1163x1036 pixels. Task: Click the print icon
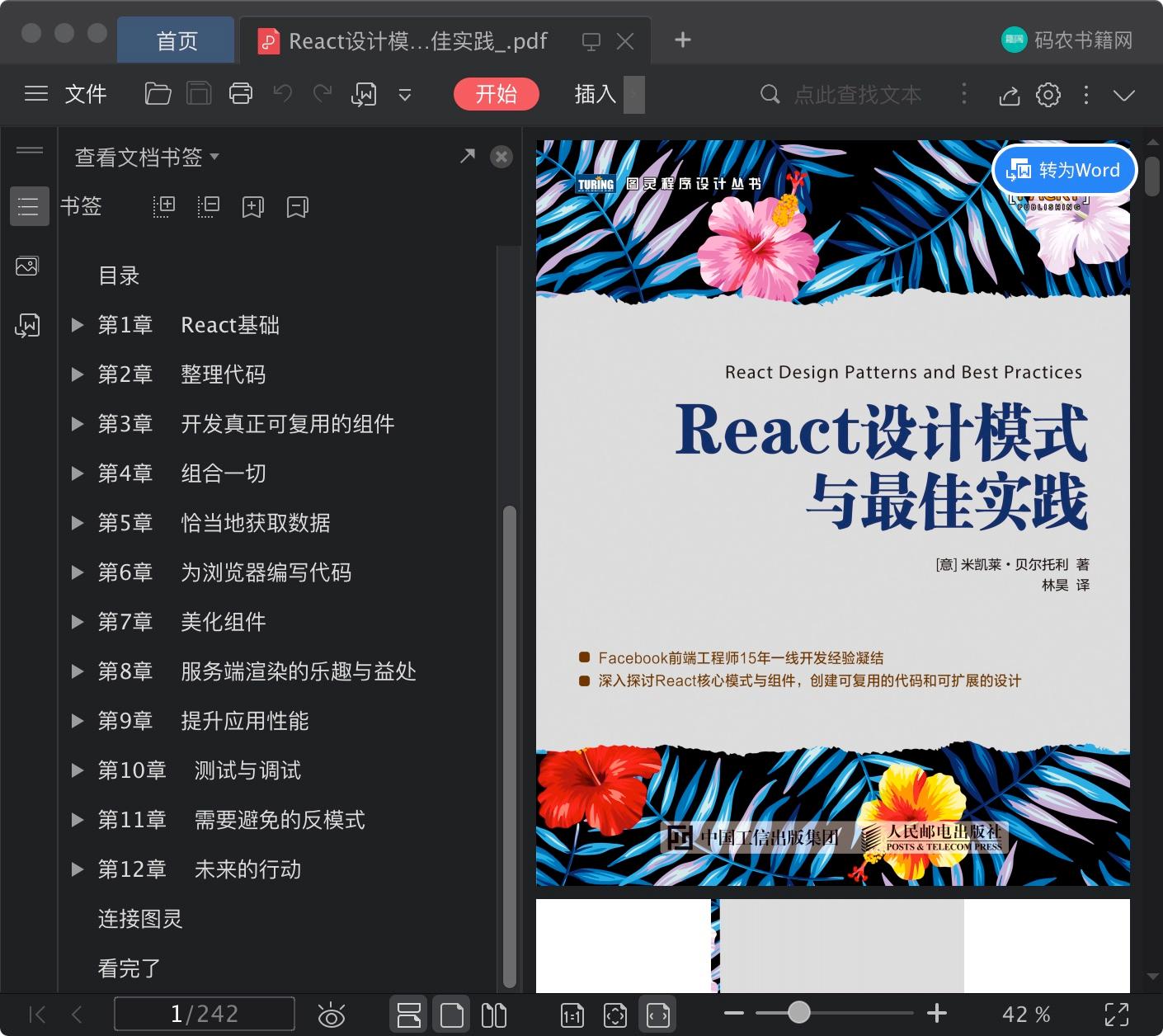[241, 94]
